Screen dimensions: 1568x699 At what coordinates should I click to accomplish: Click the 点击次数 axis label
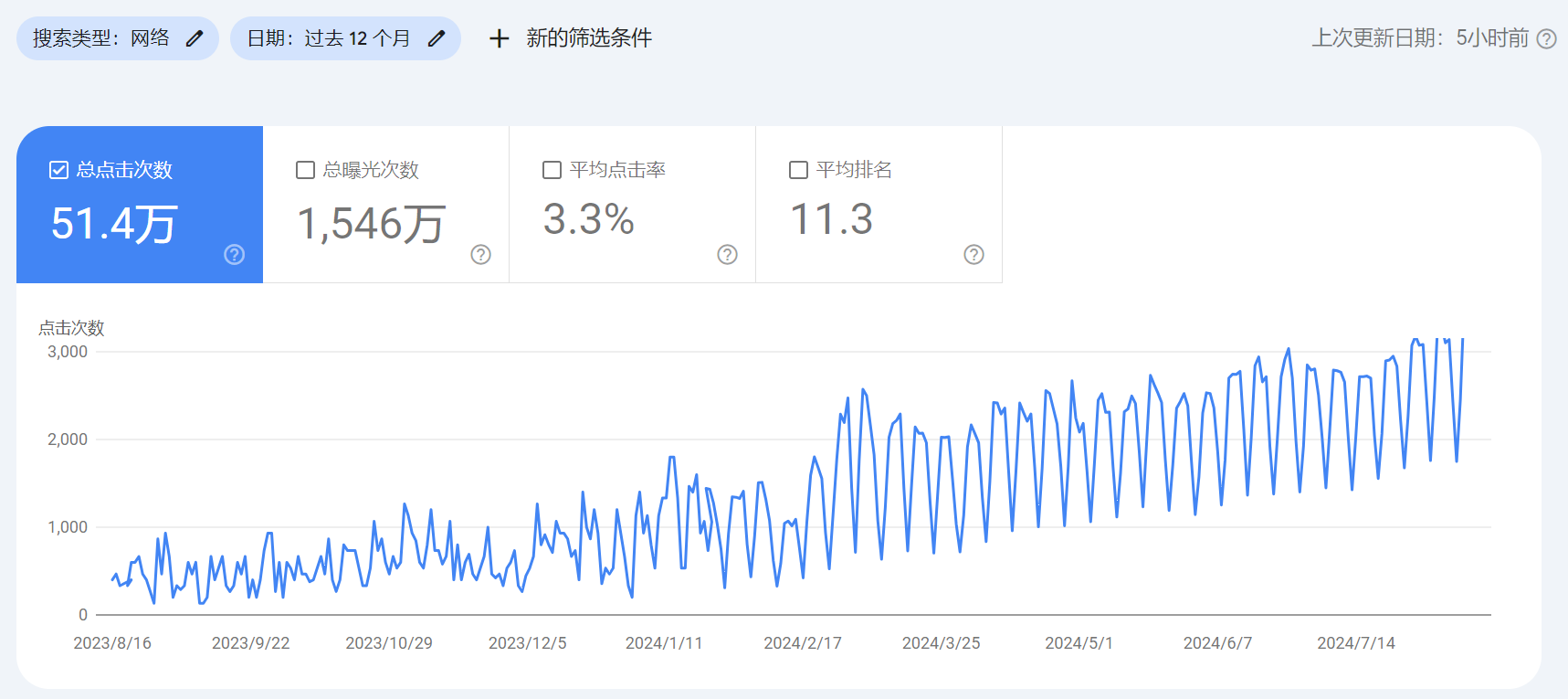(x=71, y=328)
